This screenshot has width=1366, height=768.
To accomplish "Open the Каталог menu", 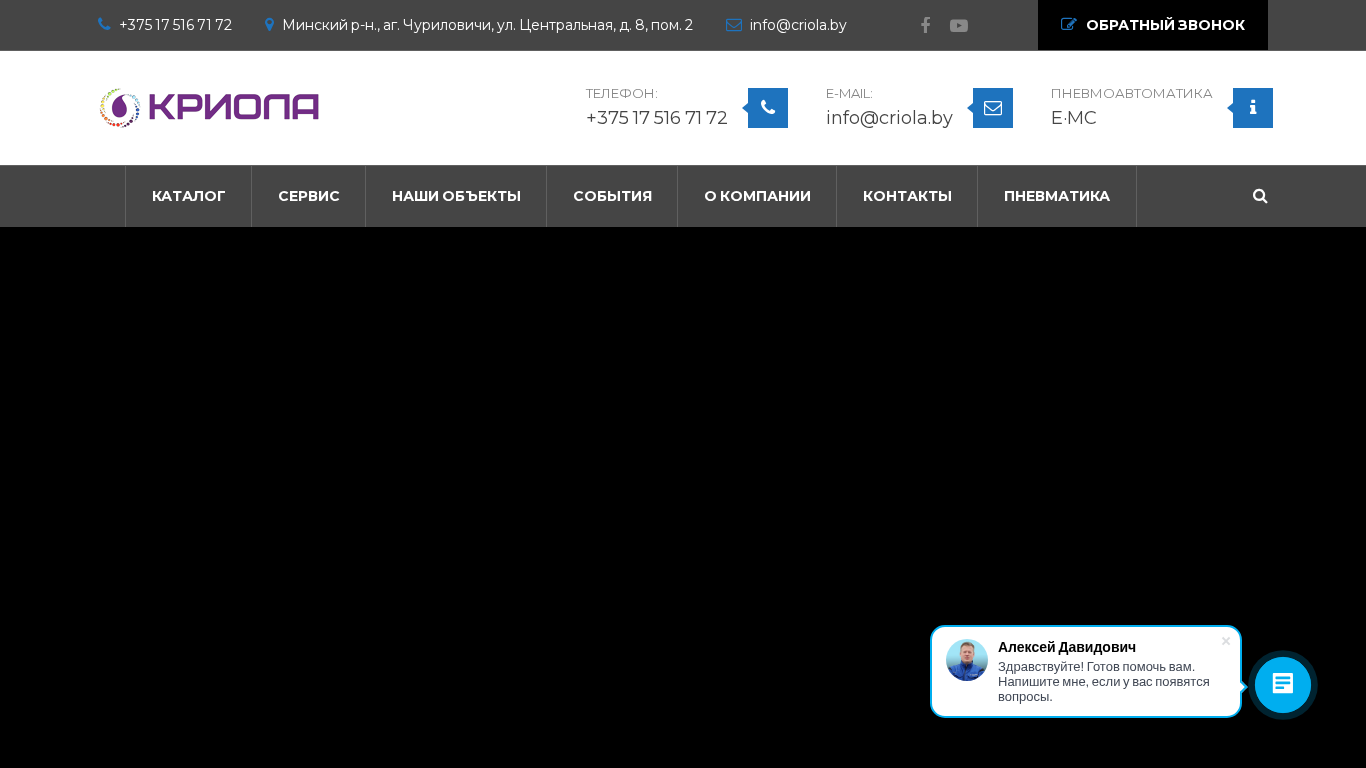I will click(189, 196).
